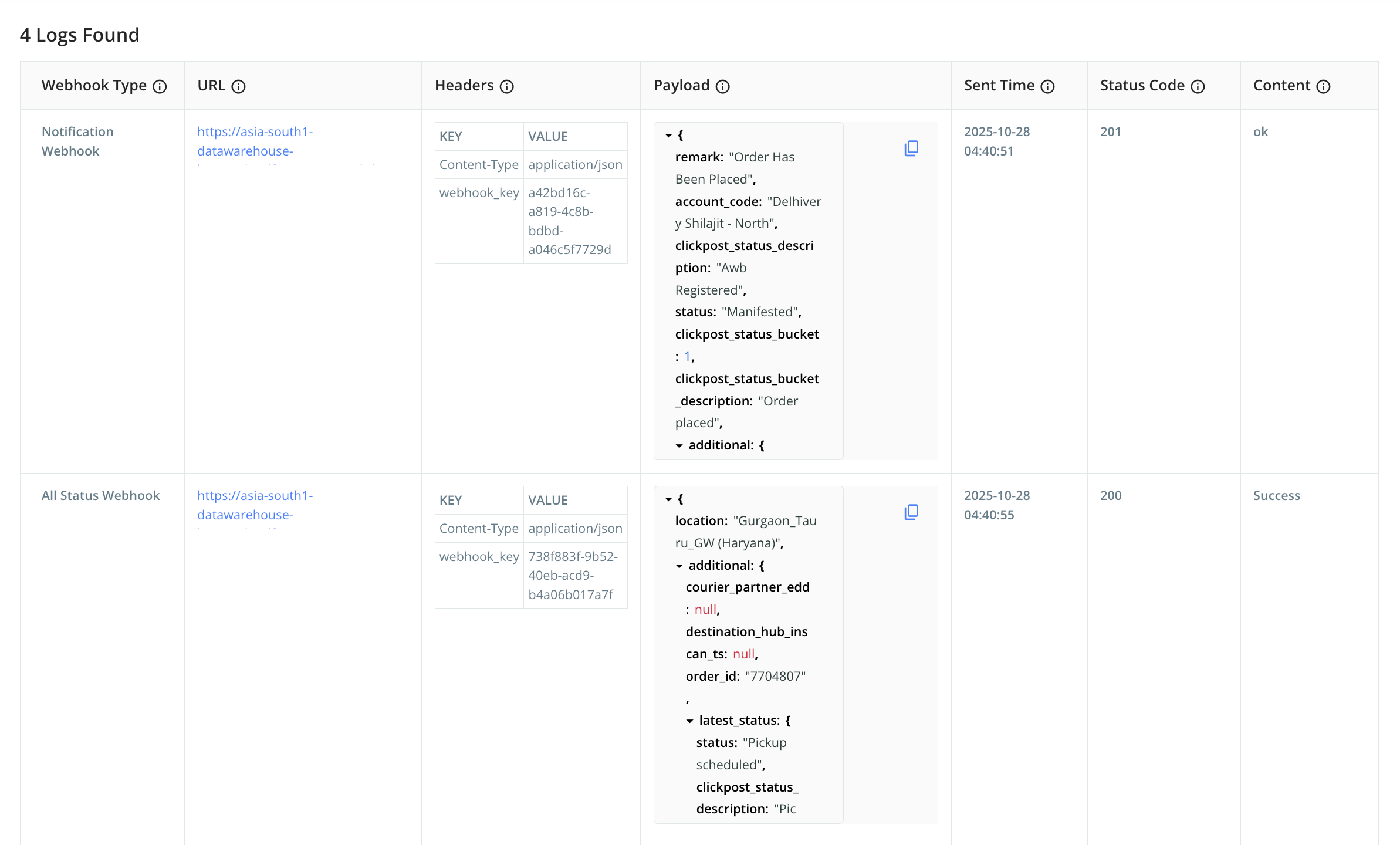Viewport: 1400px width, 845px height.
Task: Click info icon next to Headers
Action: pos(506,87)
